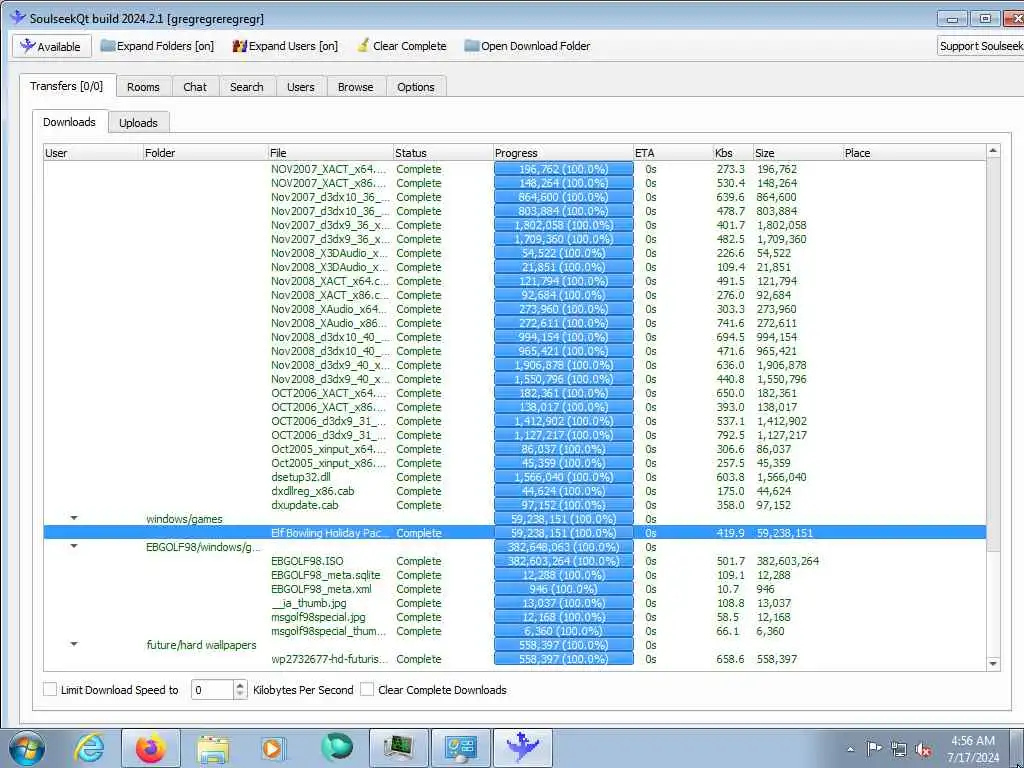Select the Downloads sub-tab

tap(69, 121)
